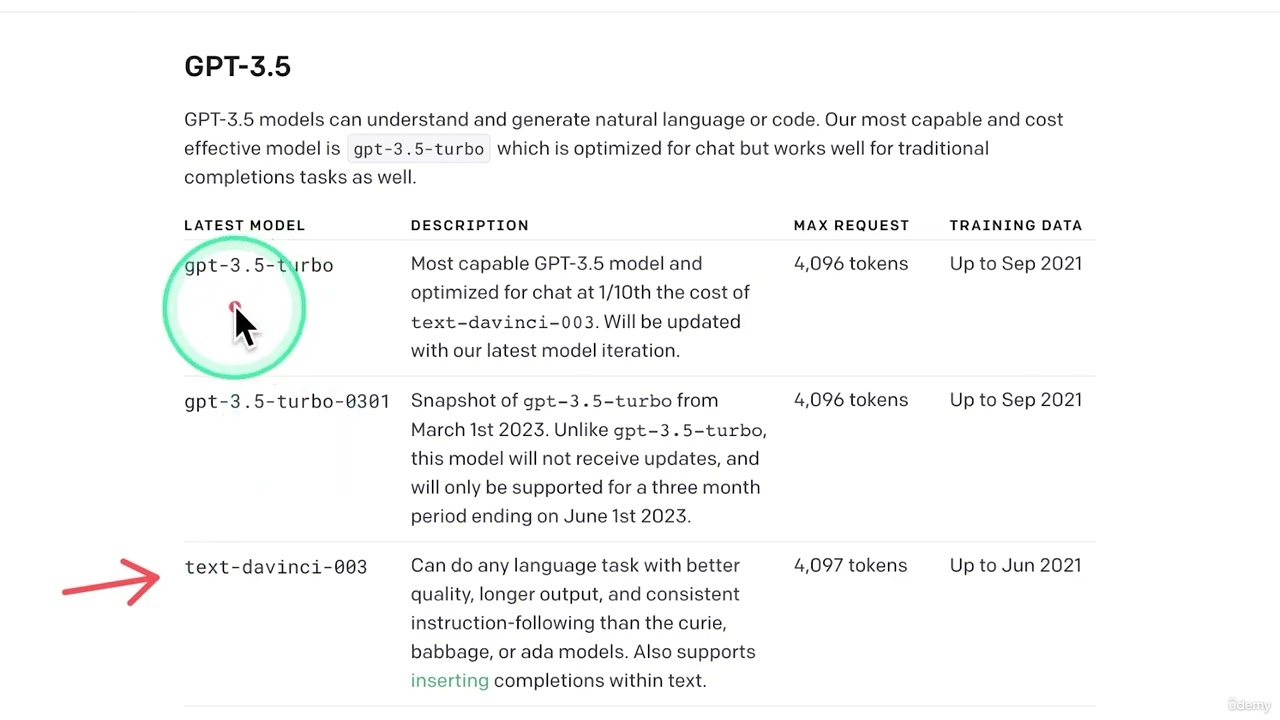Click the 4,097 tokens cell
Viewport: 1280px width, 720px height.
point(851,565)
